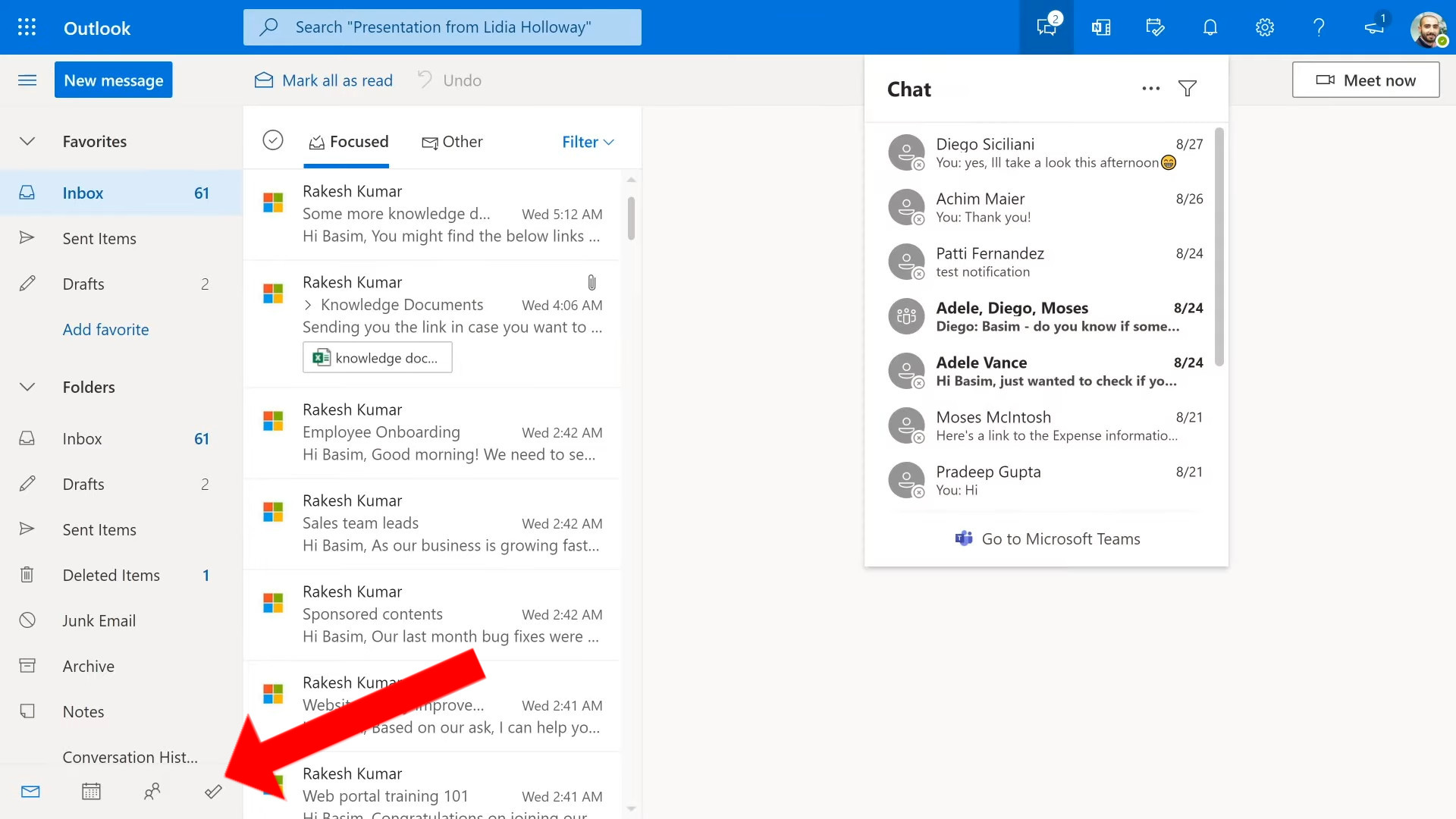Viewport: 1456px width, 819px height.
Task: Send feedback via the megaphone icon
Action: [1374, 27]
